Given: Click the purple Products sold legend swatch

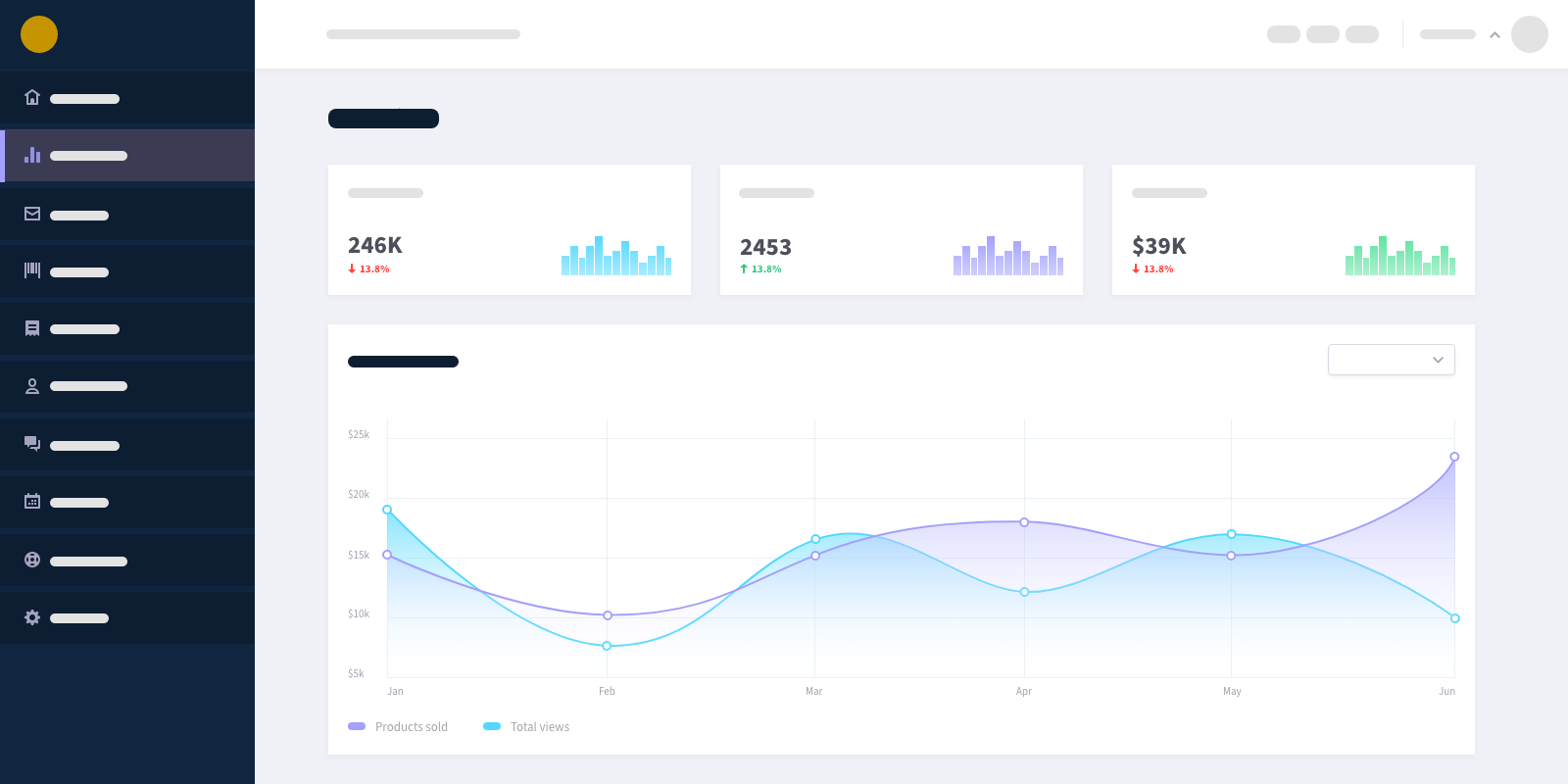Looking at the screenshot, I should pos(357,726).
